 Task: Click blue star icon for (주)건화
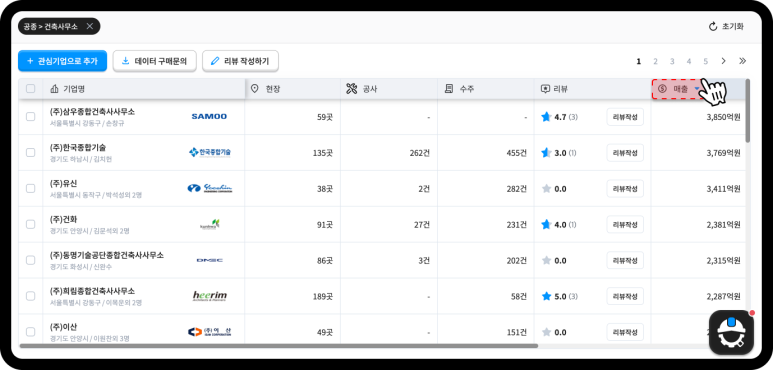click(546, 224)
